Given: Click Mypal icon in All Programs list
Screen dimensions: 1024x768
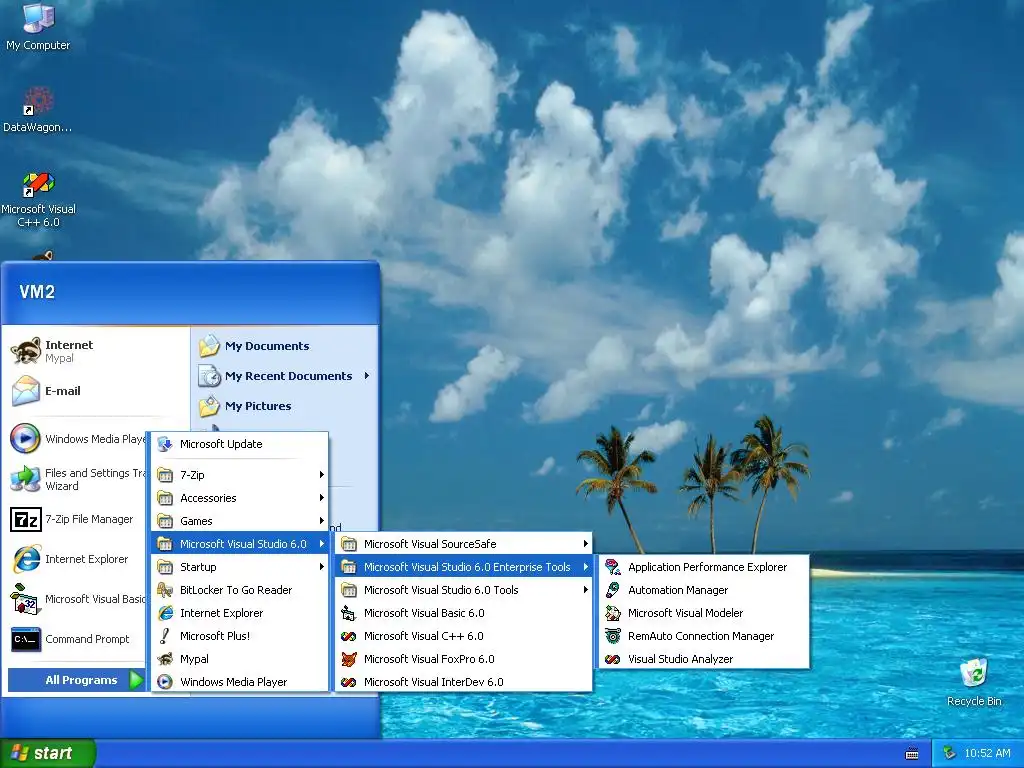Looking at the screenshot, I should [165, 659].
